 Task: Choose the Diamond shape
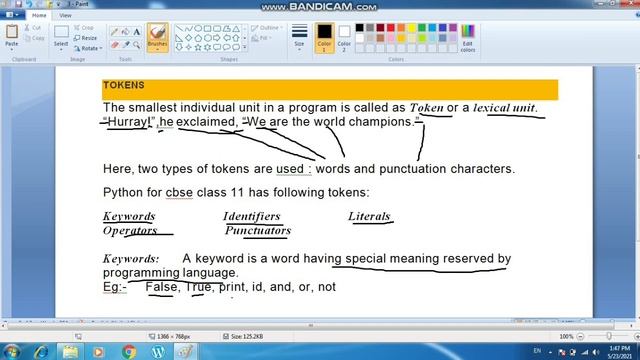tap(189, 38)
